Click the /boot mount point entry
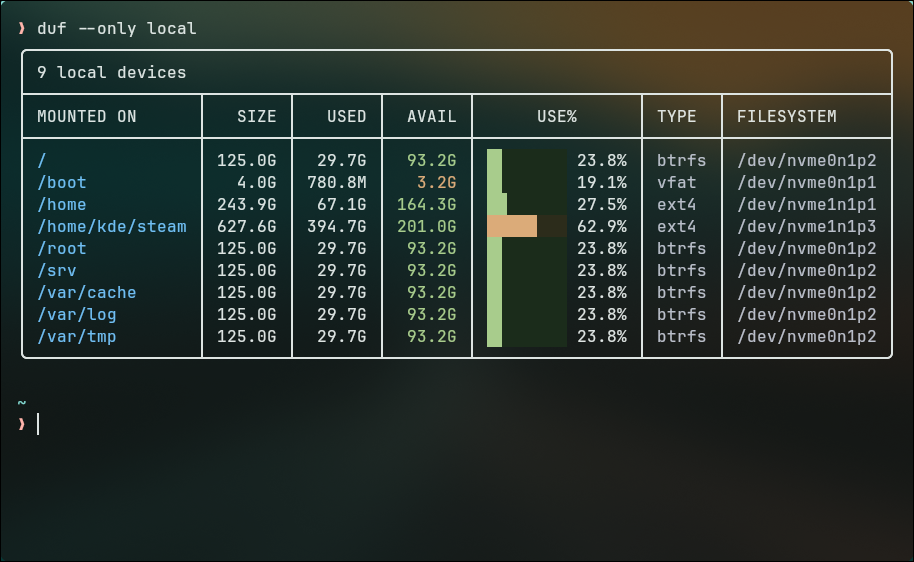 click(62, 182)
